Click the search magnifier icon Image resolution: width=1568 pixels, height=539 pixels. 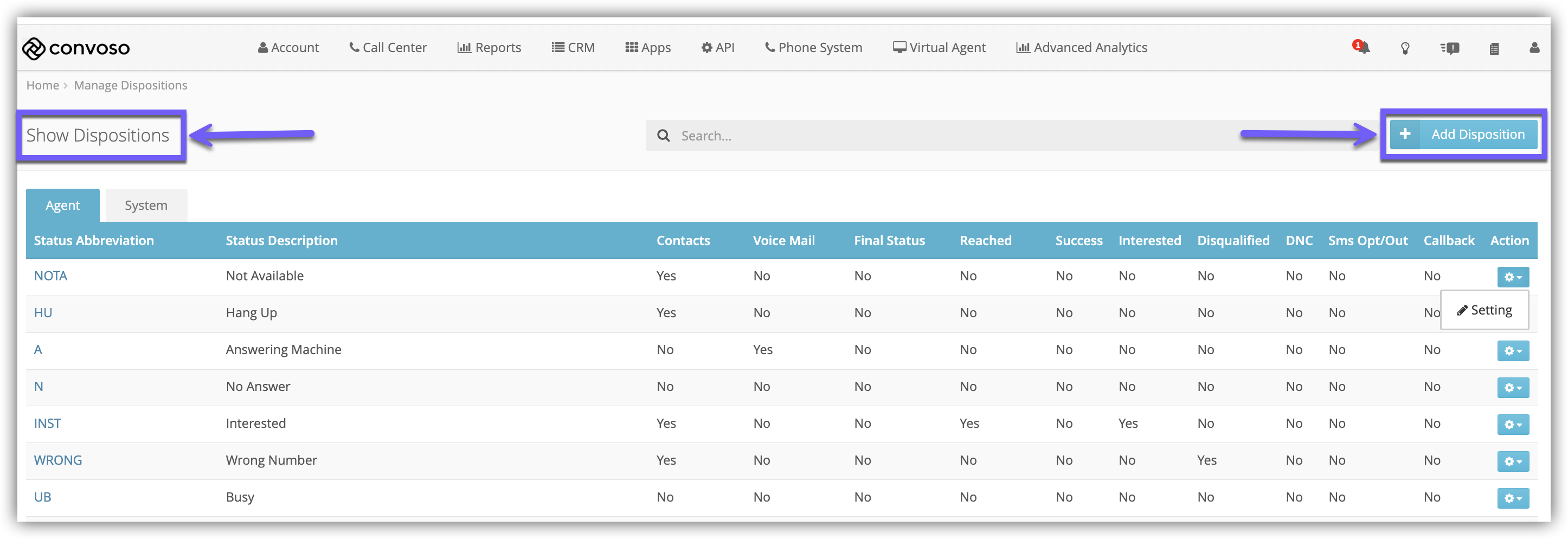pos(664,135)
